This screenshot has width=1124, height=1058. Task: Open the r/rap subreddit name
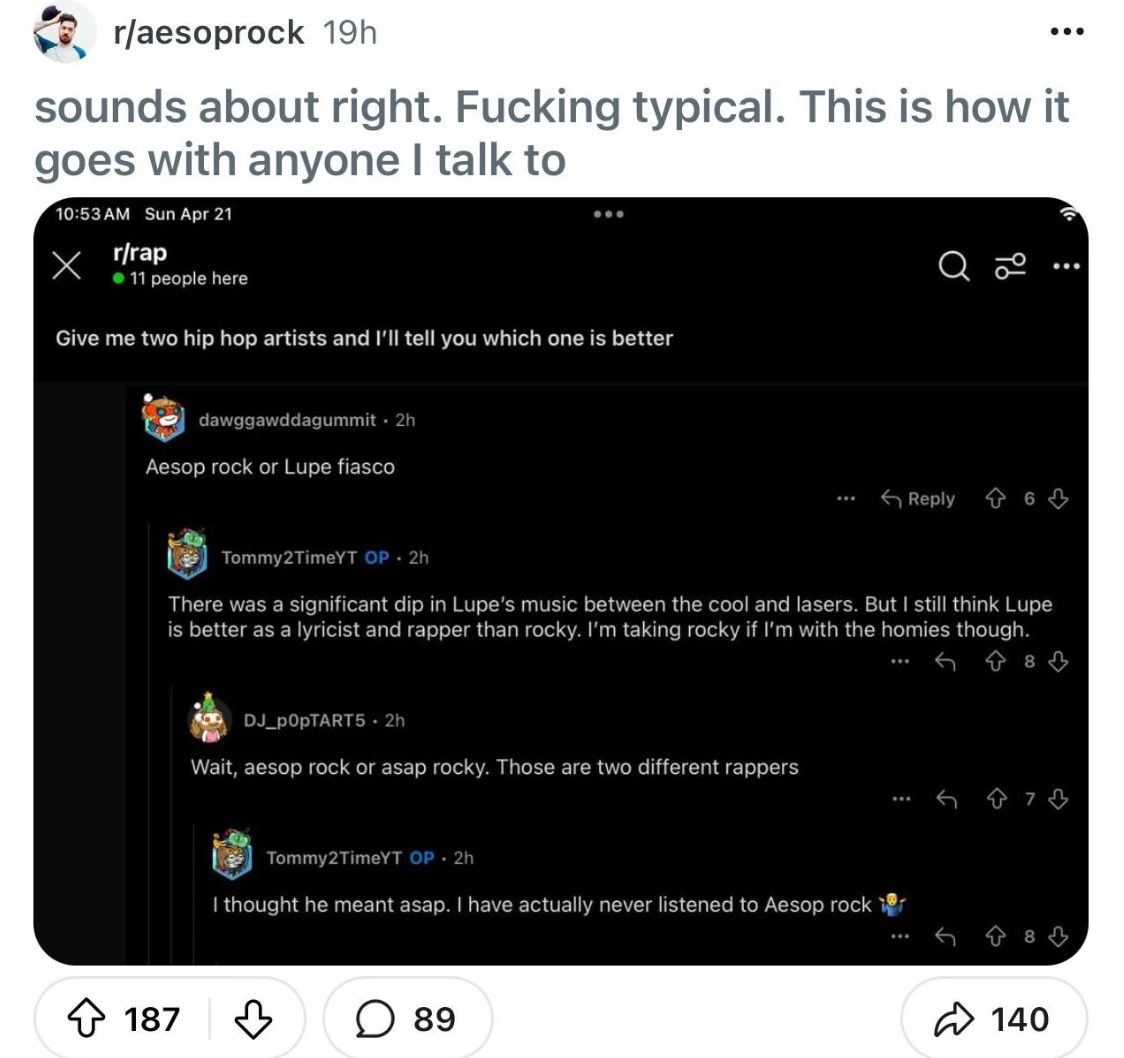138,253
